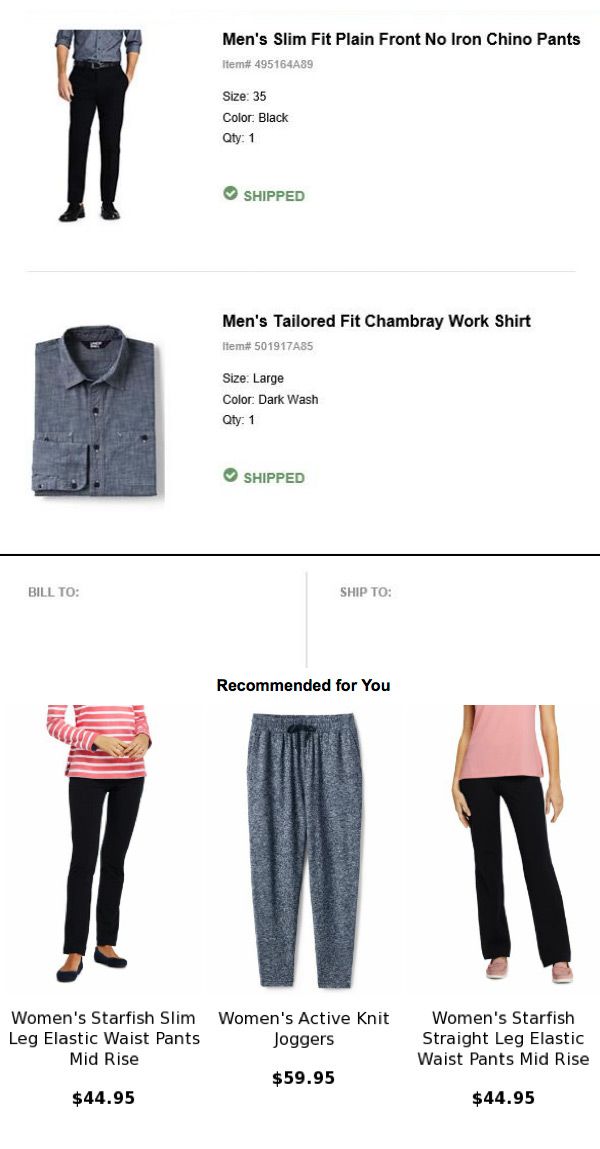Viewport: 600px width, 1149px height.
Task: Open Women's Starfish Slim Leg pants image
Action: point(101,845)
